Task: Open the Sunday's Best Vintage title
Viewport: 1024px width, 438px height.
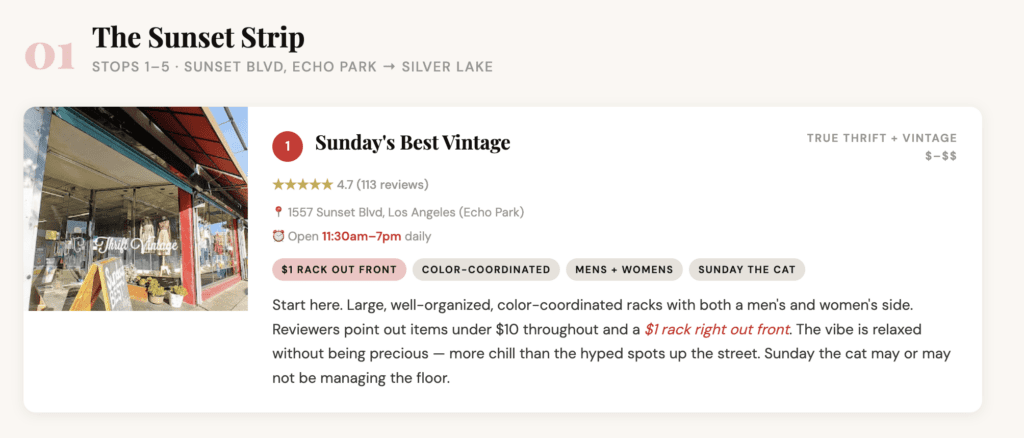Action: (412, 143)
